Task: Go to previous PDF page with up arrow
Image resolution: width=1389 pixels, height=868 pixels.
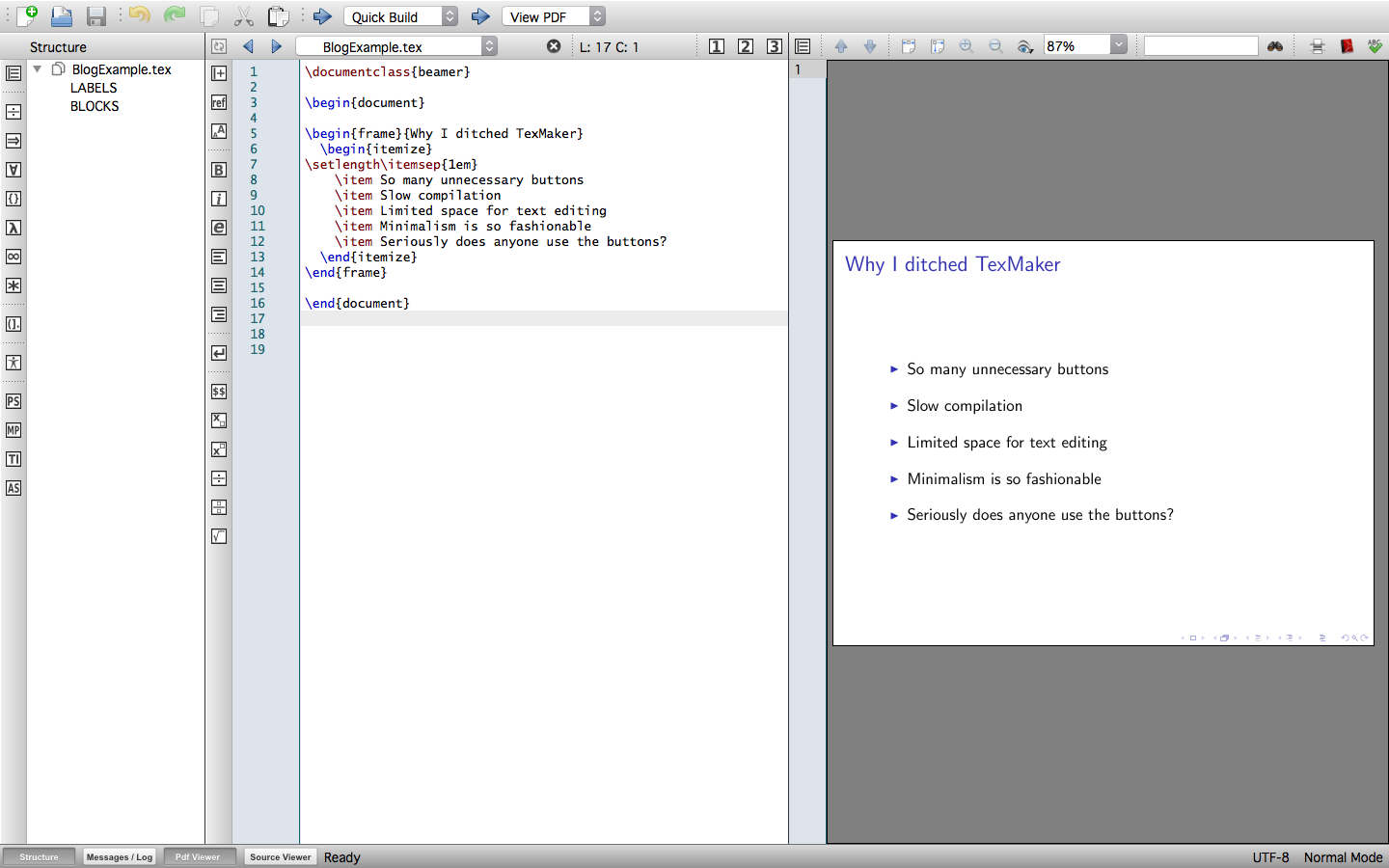Action: click(841, 46)
